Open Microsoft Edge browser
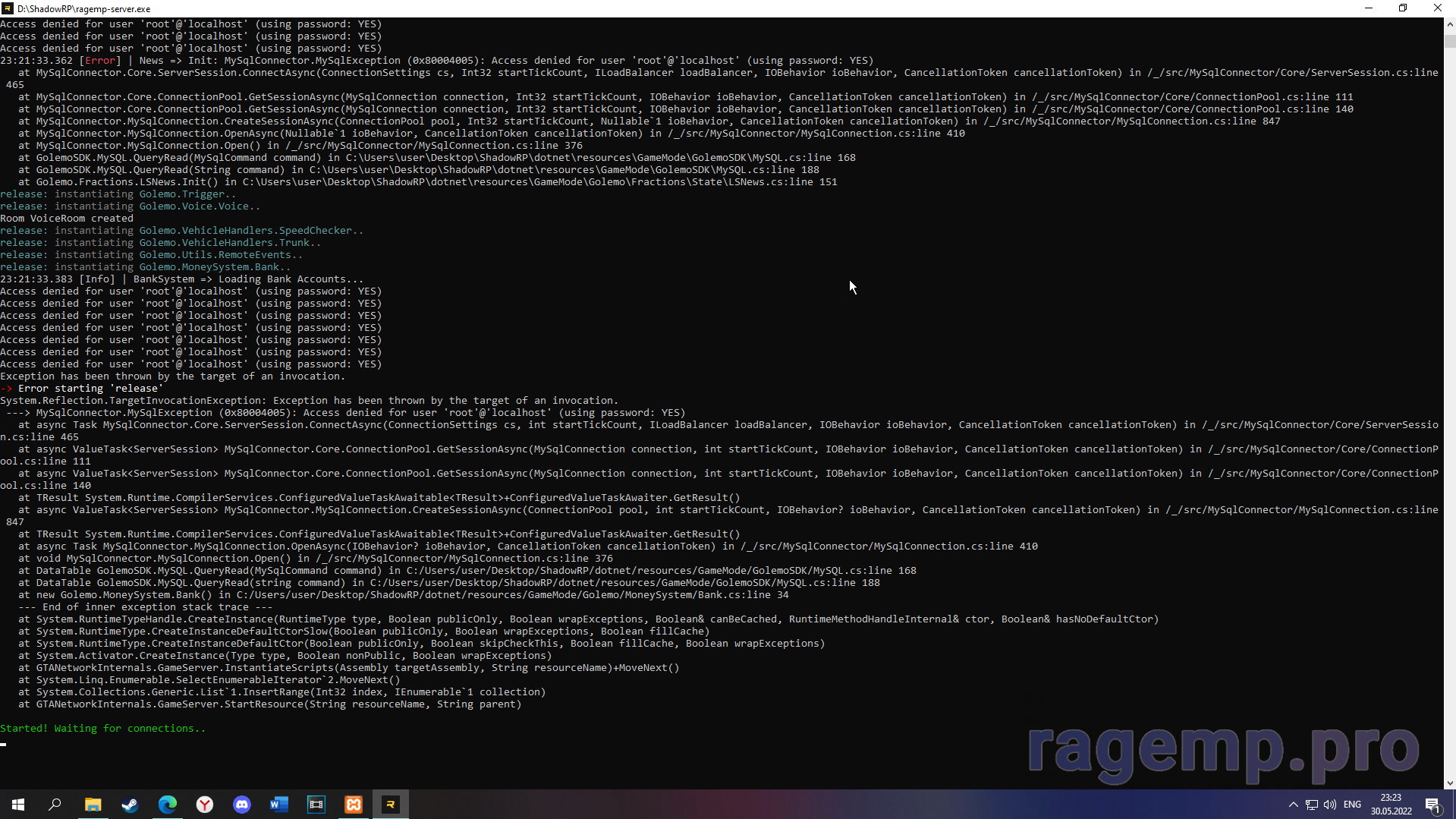 (167, 805)
